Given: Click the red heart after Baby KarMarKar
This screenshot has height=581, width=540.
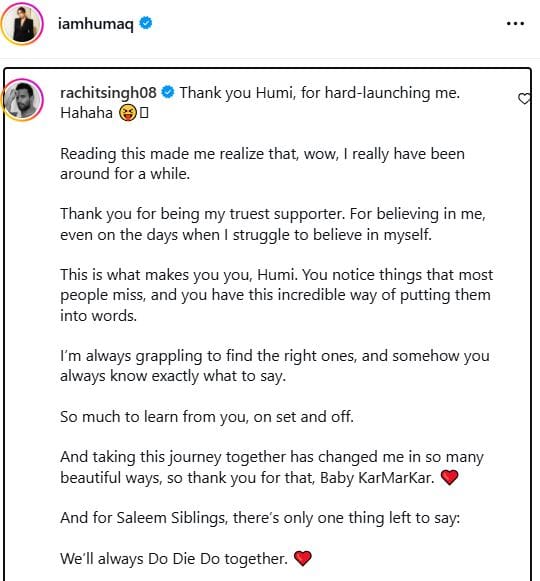Looking at the screenshot, I should pyautogui.click(x=450, y=477).
